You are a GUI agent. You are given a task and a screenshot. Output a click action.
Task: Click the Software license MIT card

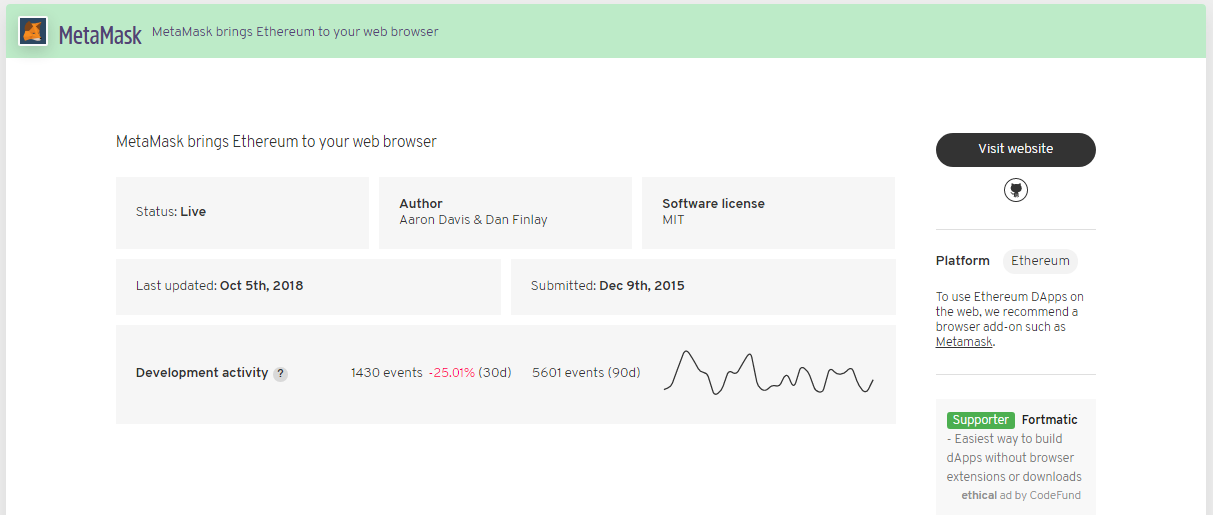tap(768, 212)
